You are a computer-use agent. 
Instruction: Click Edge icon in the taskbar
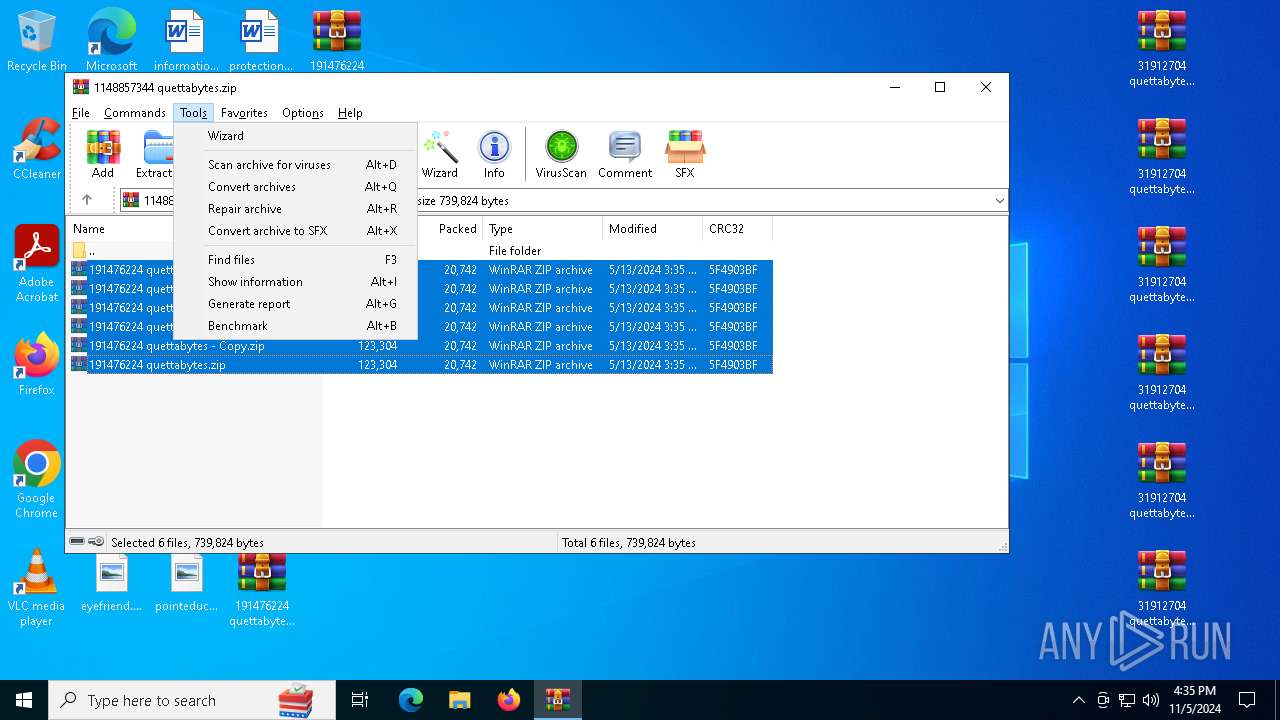(x=411, y=700)
